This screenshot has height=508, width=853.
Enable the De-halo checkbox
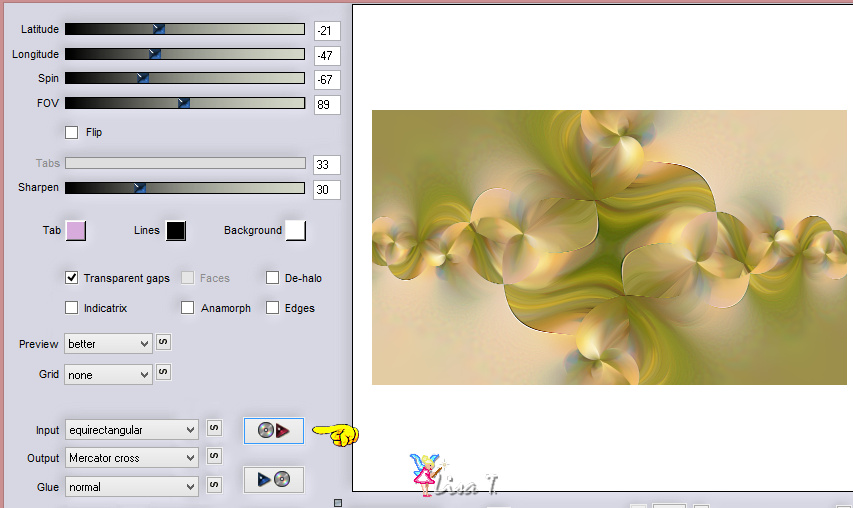(x=272, y=278)
